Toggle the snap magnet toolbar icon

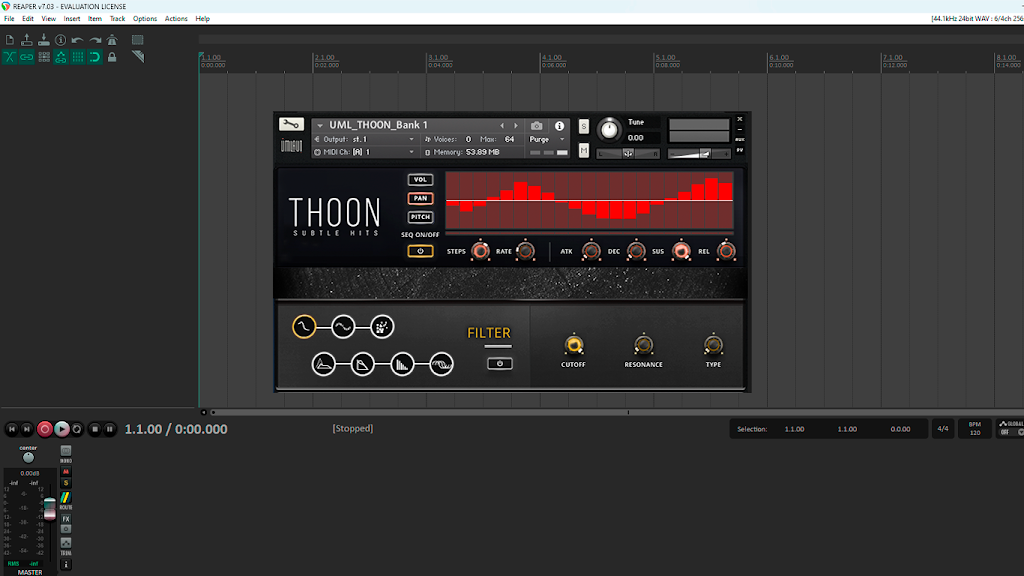95,57
